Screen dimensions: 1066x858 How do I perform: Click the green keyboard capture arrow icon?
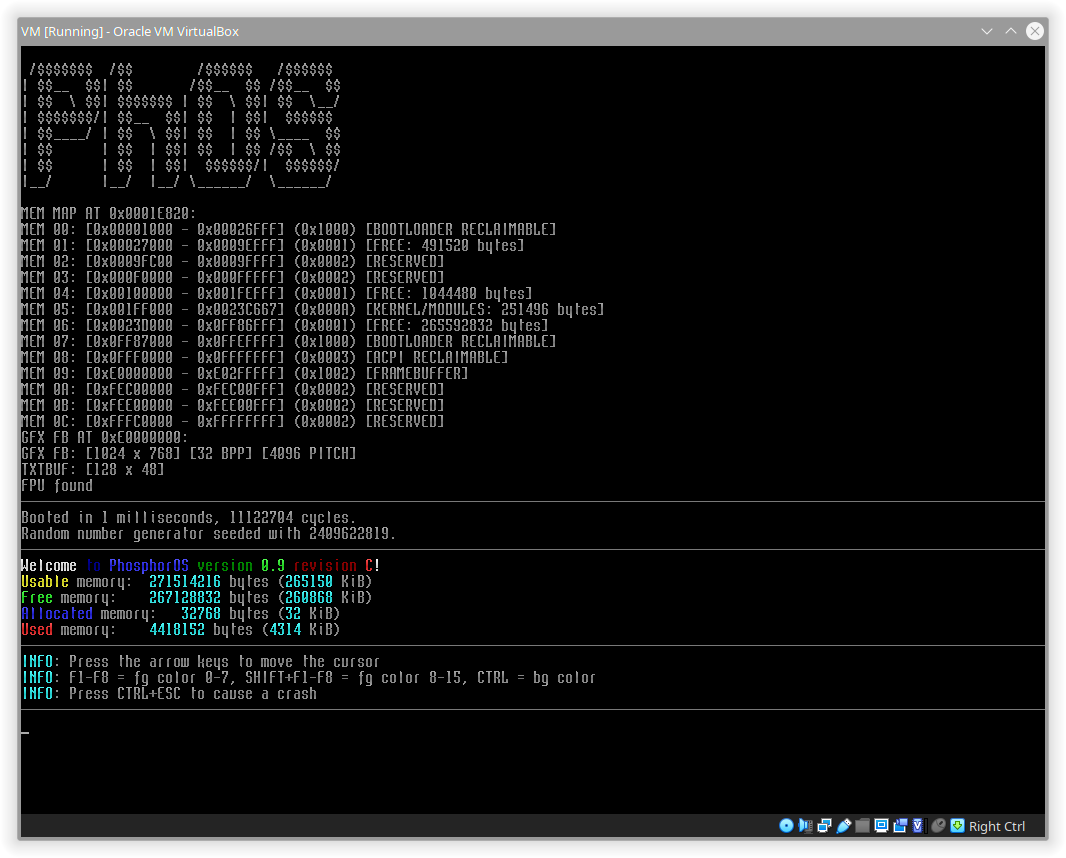point(957,825)
